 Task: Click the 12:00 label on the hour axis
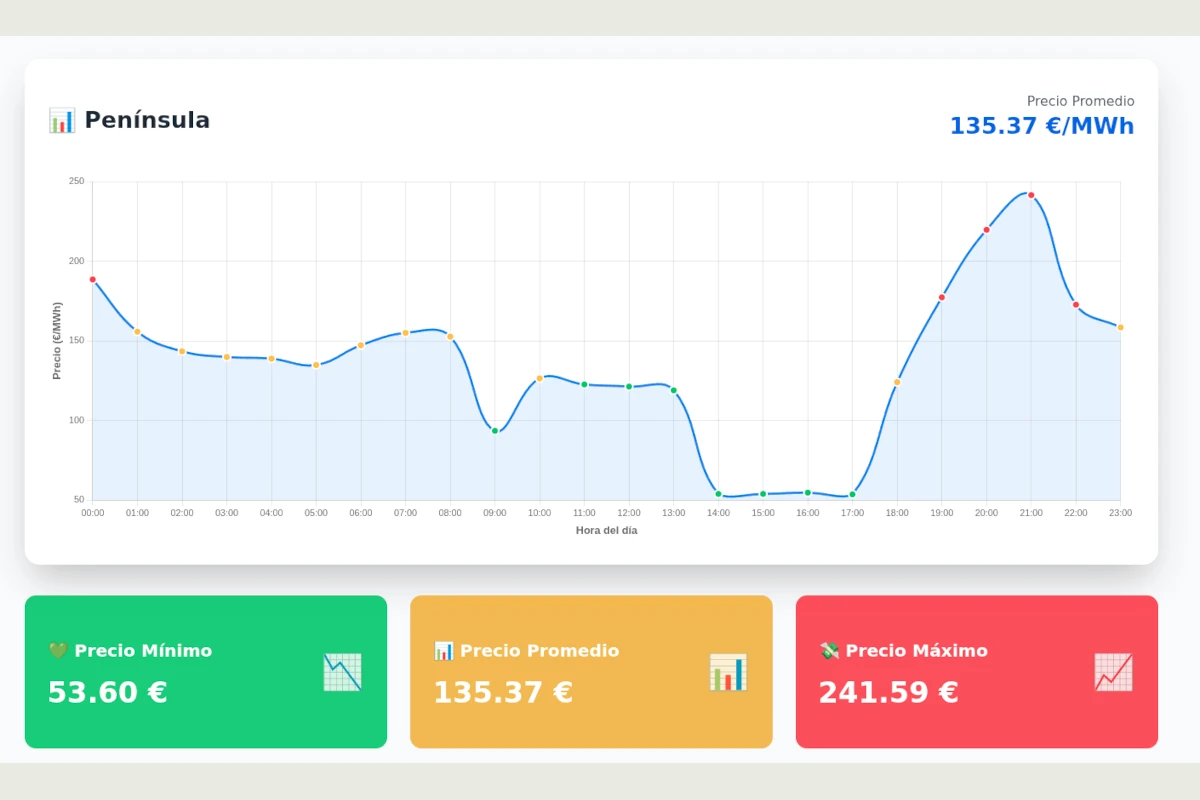tap(629, 513)
